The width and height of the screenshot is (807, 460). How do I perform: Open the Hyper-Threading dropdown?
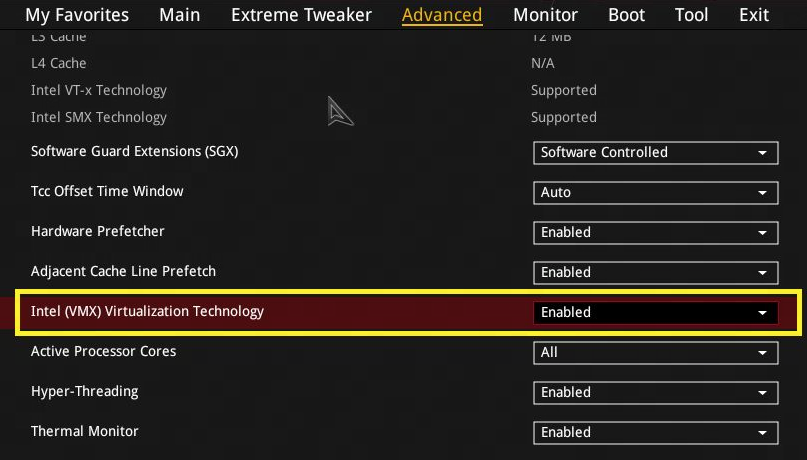click(655, 393)
